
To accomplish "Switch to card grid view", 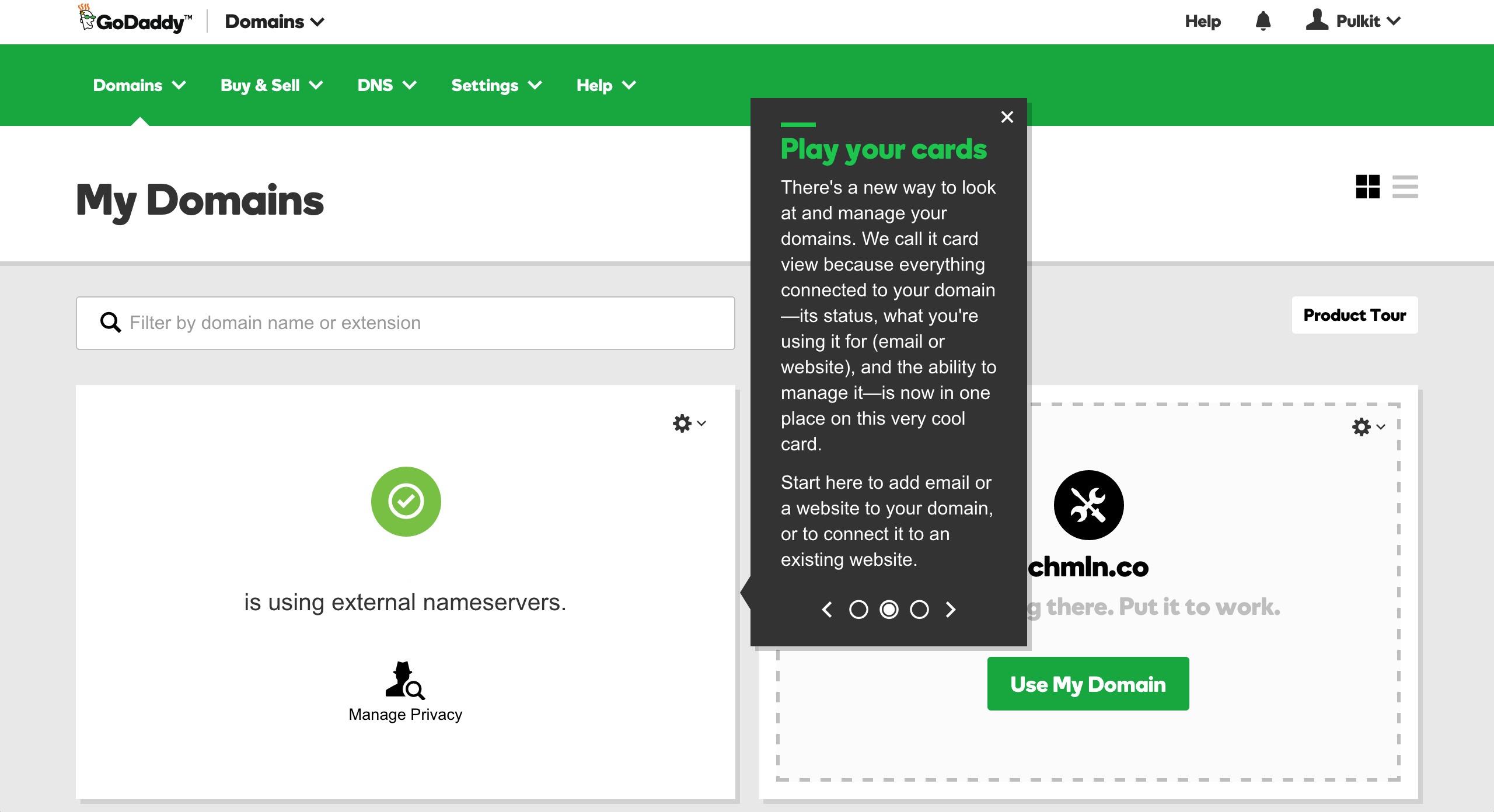I will point(1368,187).
